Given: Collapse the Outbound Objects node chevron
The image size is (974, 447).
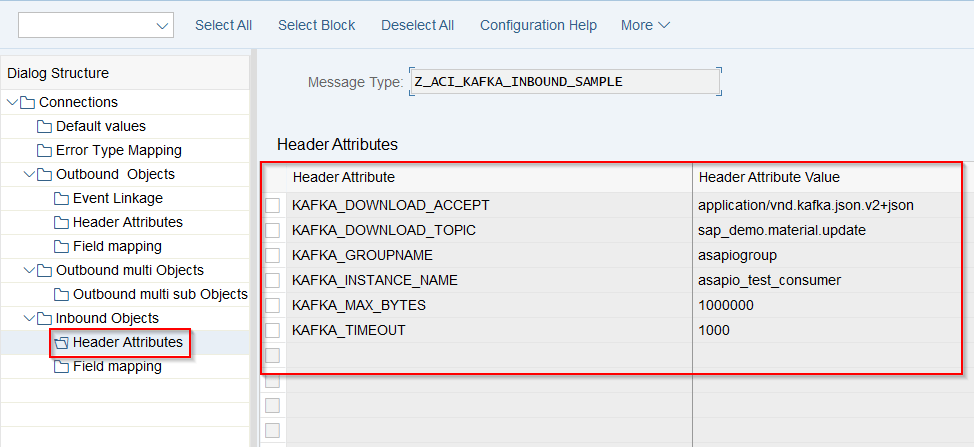Looking at the screenshot, I should [x=29, y=174].
